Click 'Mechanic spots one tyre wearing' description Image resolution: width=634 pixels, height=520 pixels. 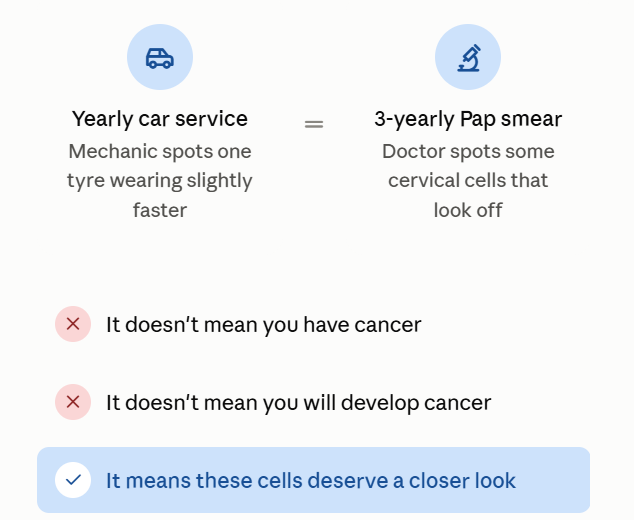(x=160, y=180)
